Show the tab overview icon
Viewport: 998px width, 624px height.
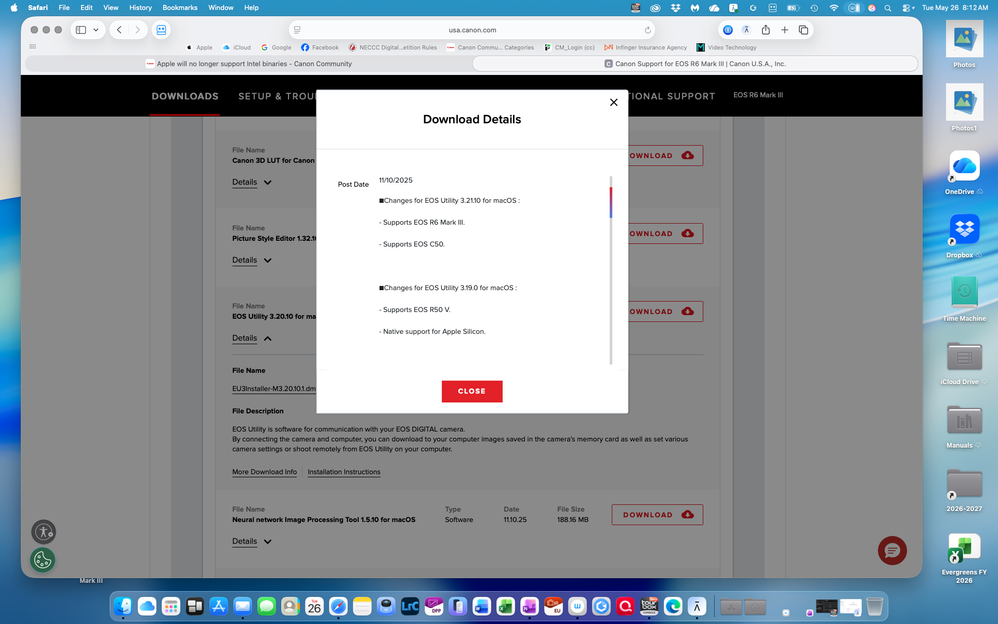(x=803, y=30)
